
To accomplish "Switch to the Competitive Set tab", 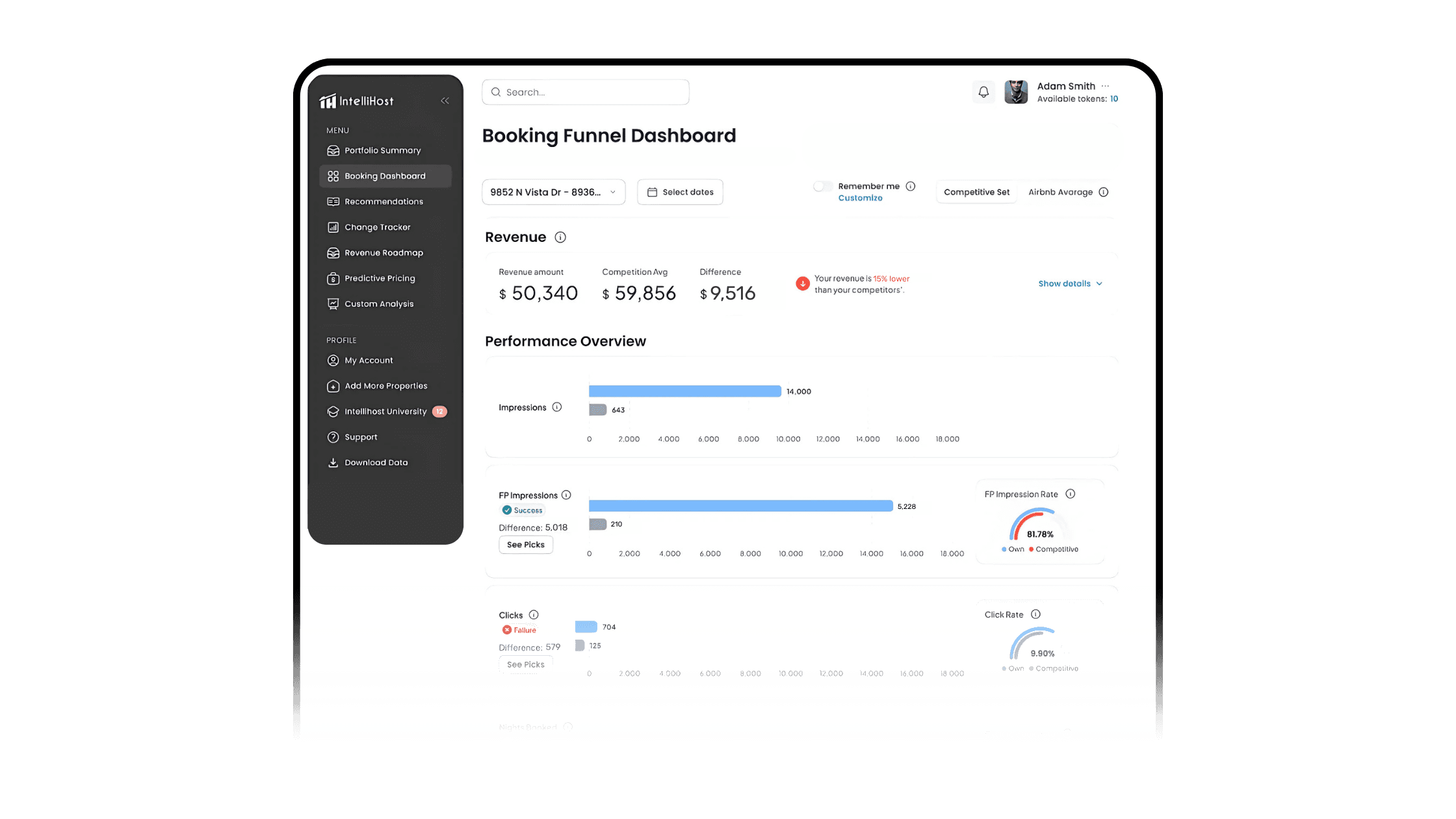I will (976, 192).
